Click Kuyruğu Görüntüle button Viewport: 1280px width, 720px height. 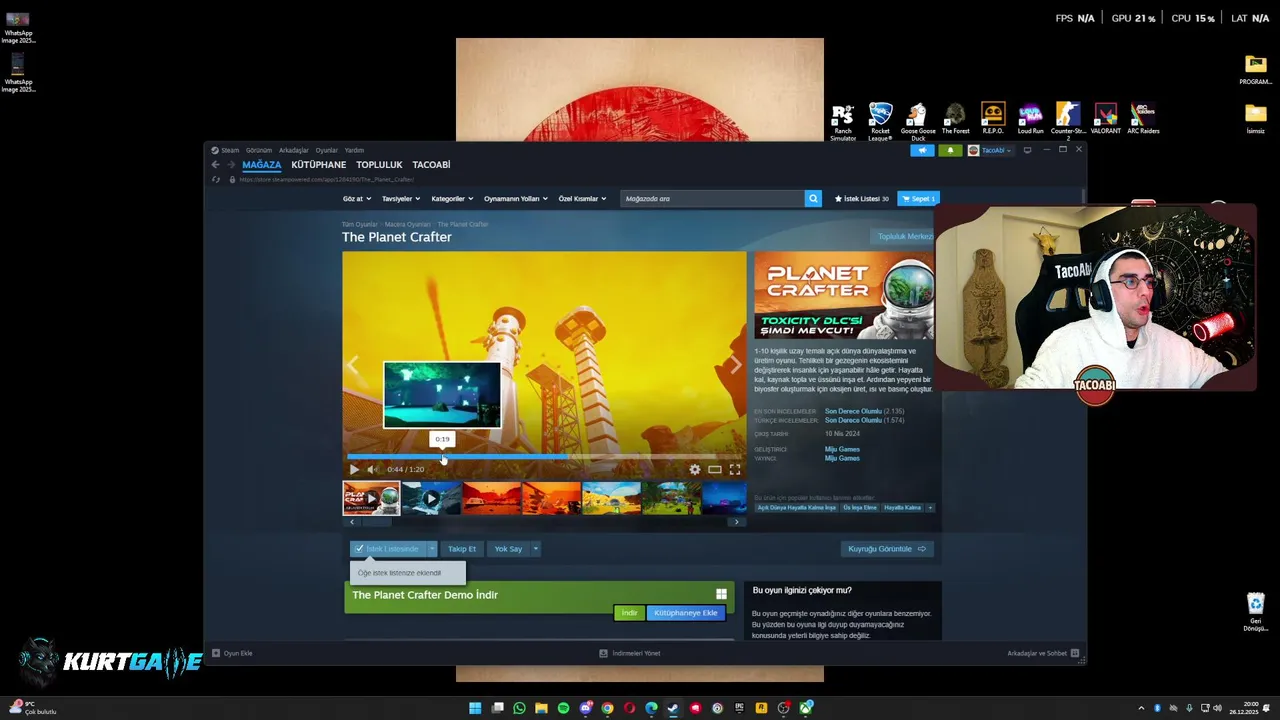pyautogui.click(x=887, y=548)
